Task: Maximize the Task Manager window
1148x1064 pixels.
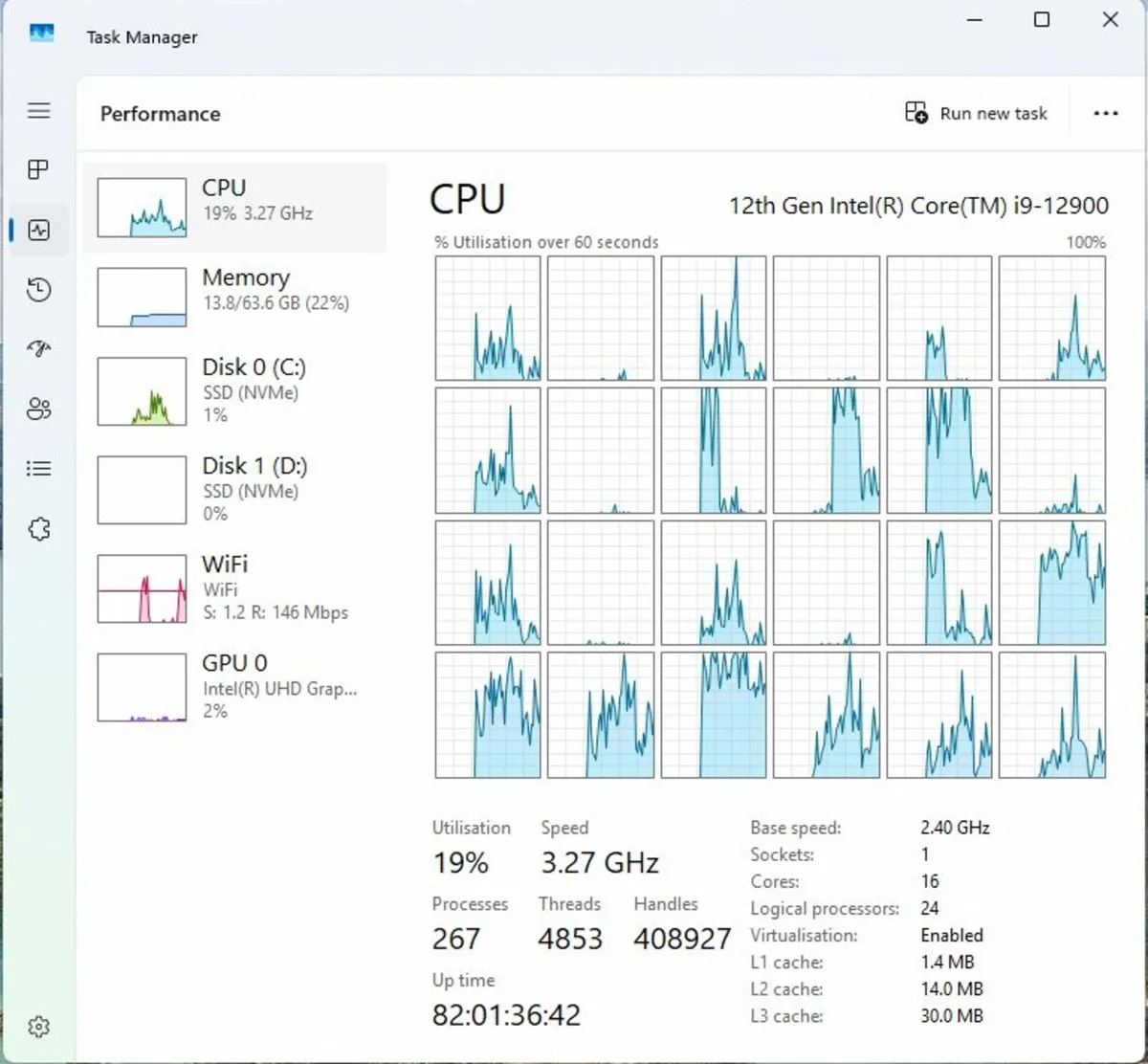Action: click(x=1042, y=19)
